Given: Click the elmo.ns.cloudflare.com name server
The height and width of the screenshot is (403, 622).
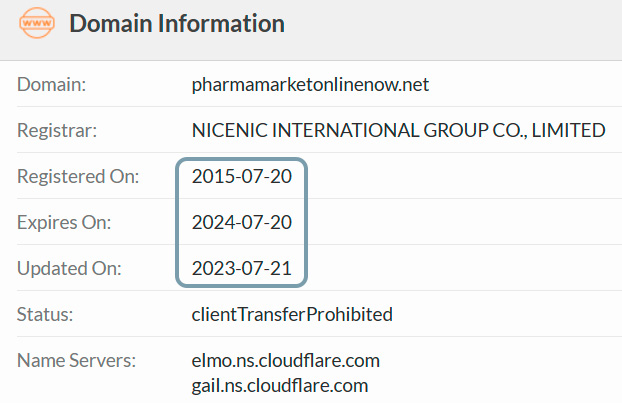Looking at the screenshot, I should 286,361.
